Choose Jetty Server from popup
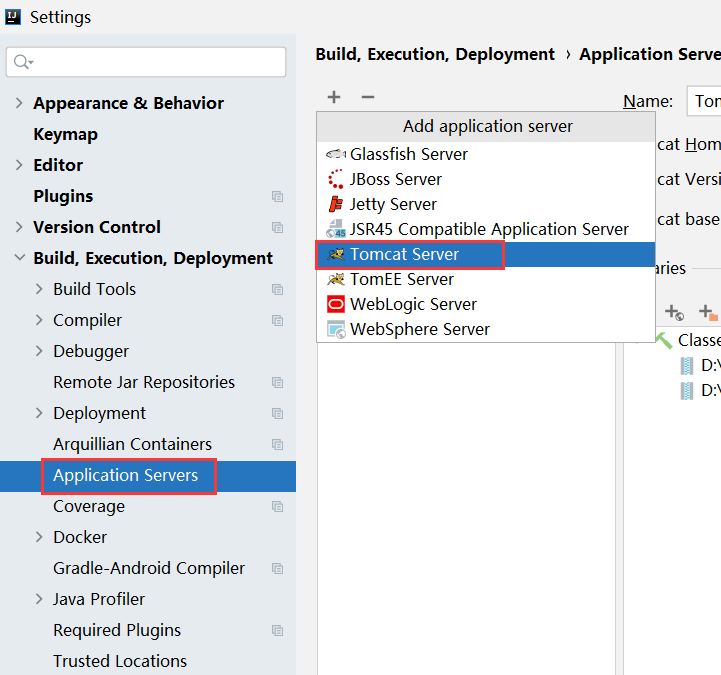The height and width of the screenshot is (675, 721). 486,204
